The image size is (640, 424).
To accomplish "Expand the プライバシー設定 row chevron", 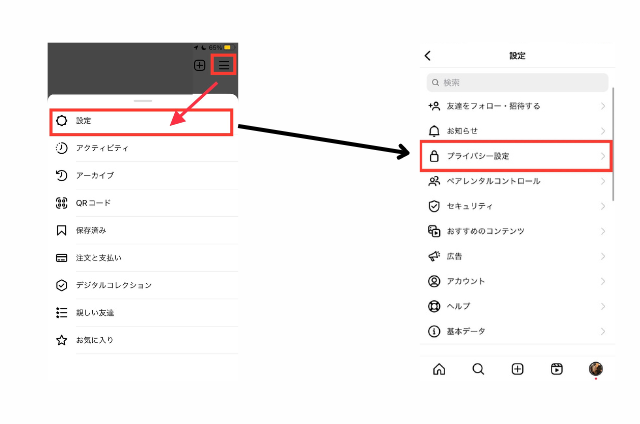I will (602, 156).
